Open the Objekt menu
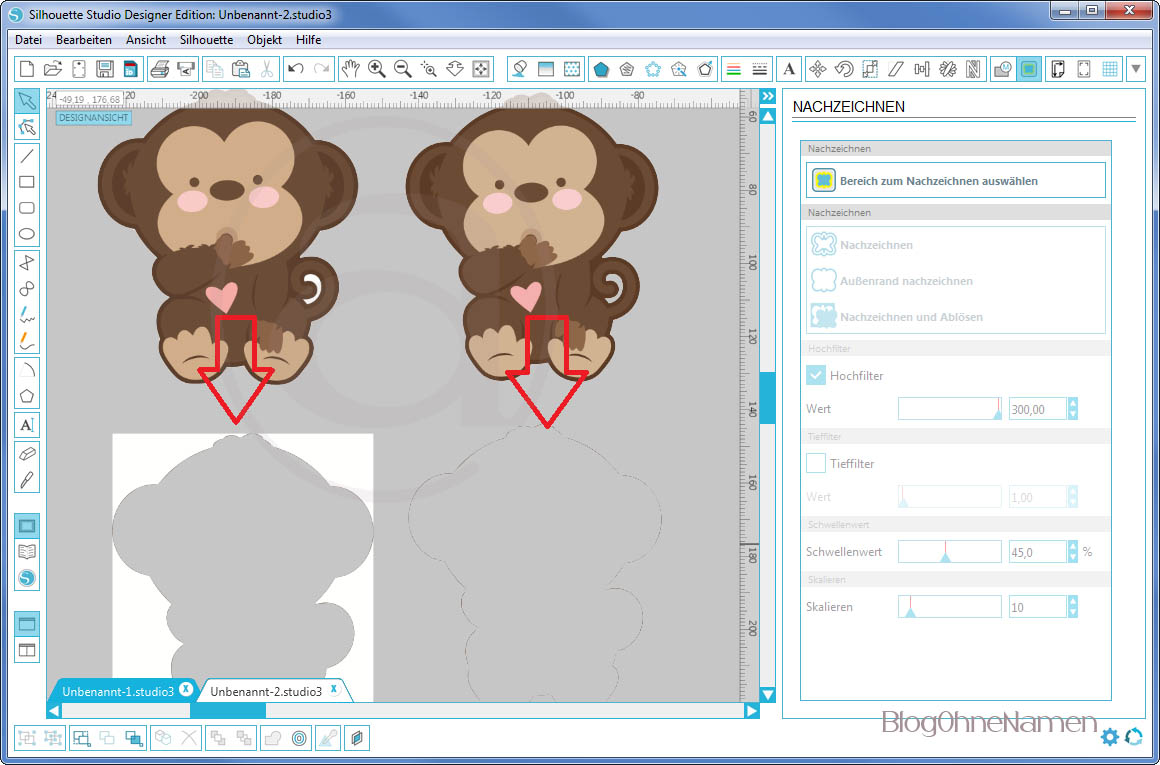Viewport: 1160px width, 765px height. [x=264, y=40]
